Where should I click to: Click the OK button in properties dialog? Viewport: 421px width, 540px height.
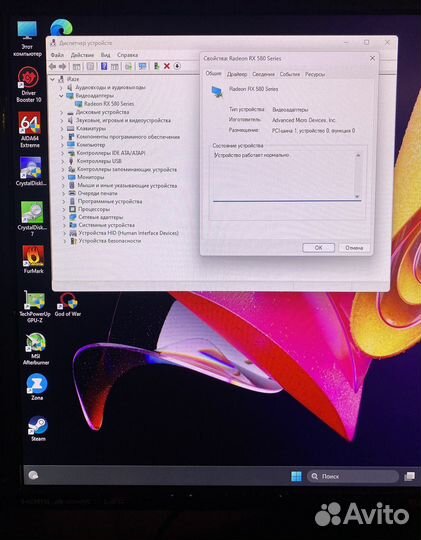click(318, 247)
